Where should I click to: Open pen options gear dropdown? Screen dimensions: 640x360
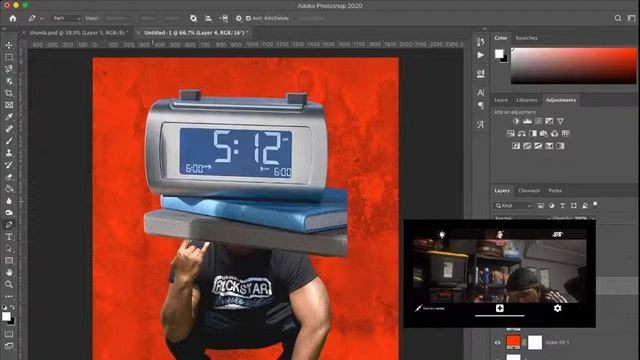(x=239, y=18)
